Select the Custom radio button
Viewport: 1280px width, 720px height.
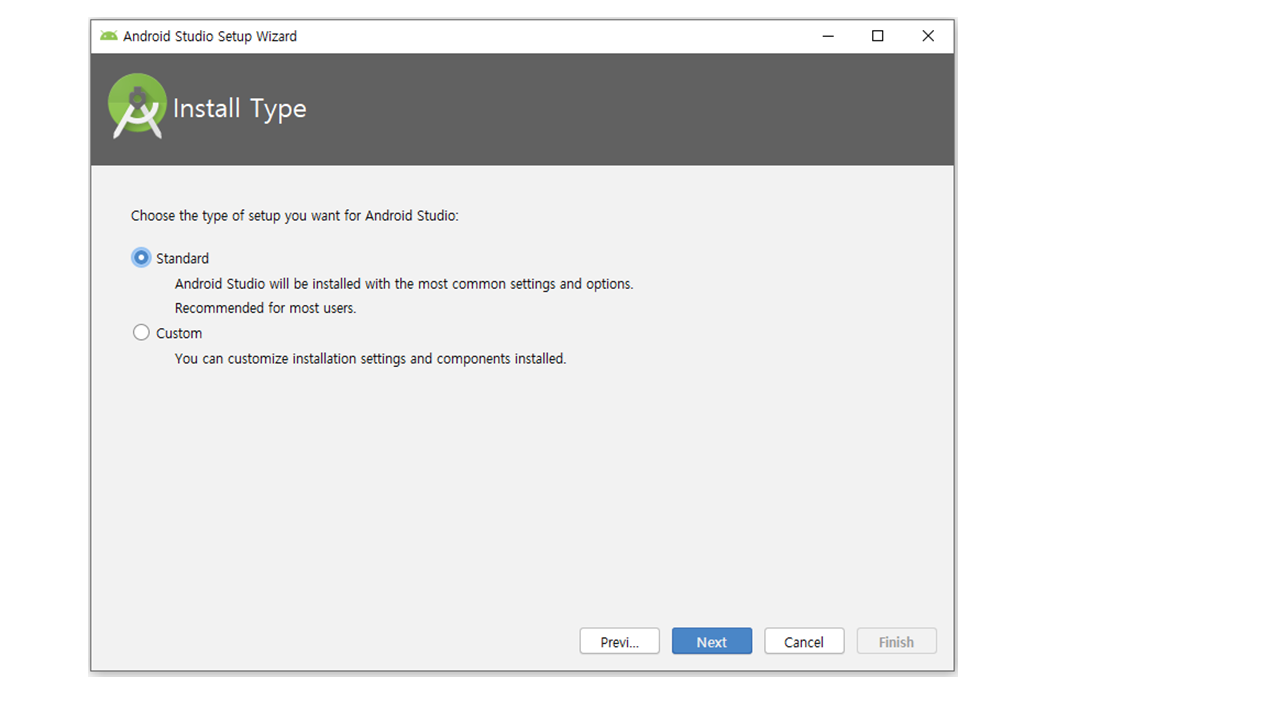click(x=141, y=333)
